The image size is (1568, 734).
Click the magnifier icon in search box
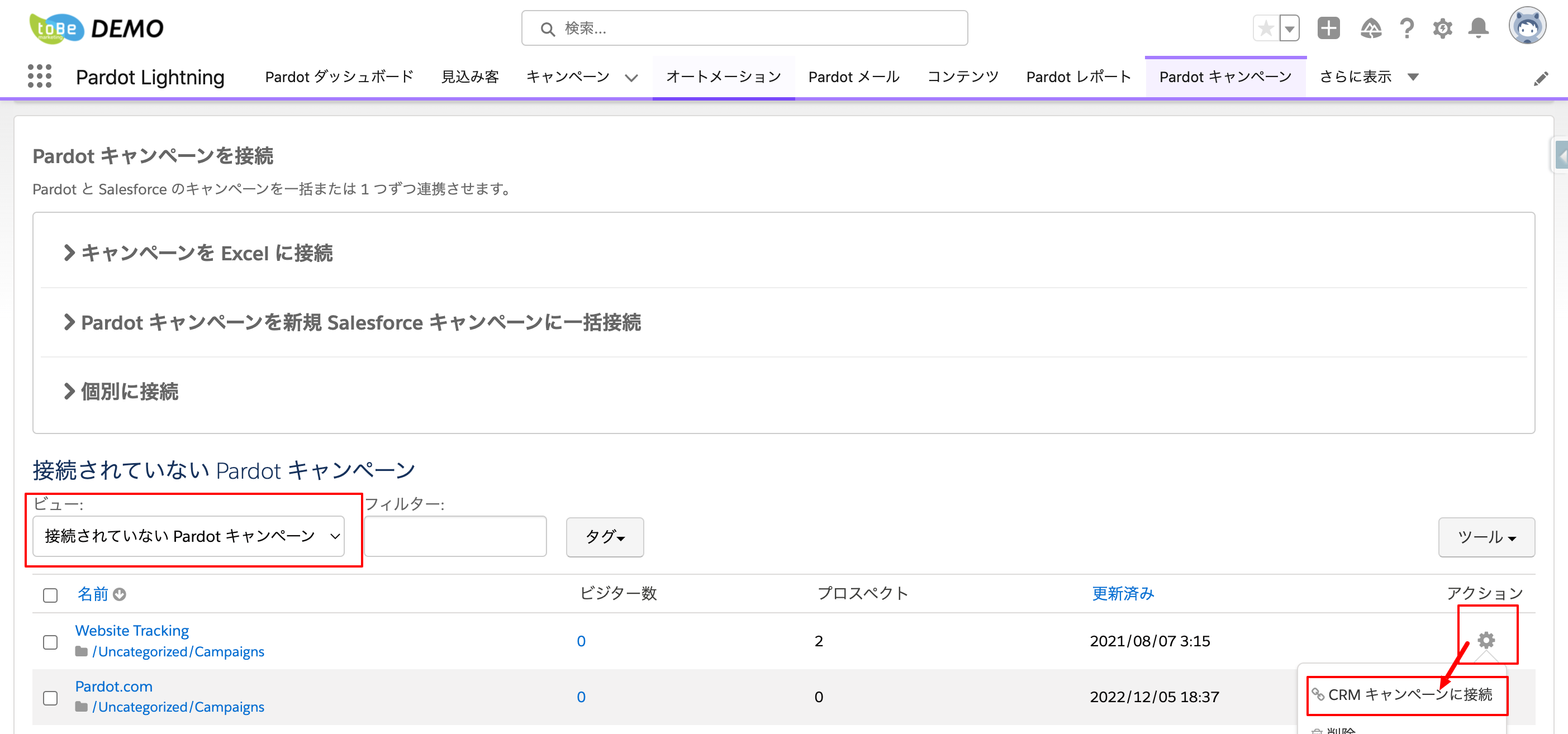pos(547,28)
